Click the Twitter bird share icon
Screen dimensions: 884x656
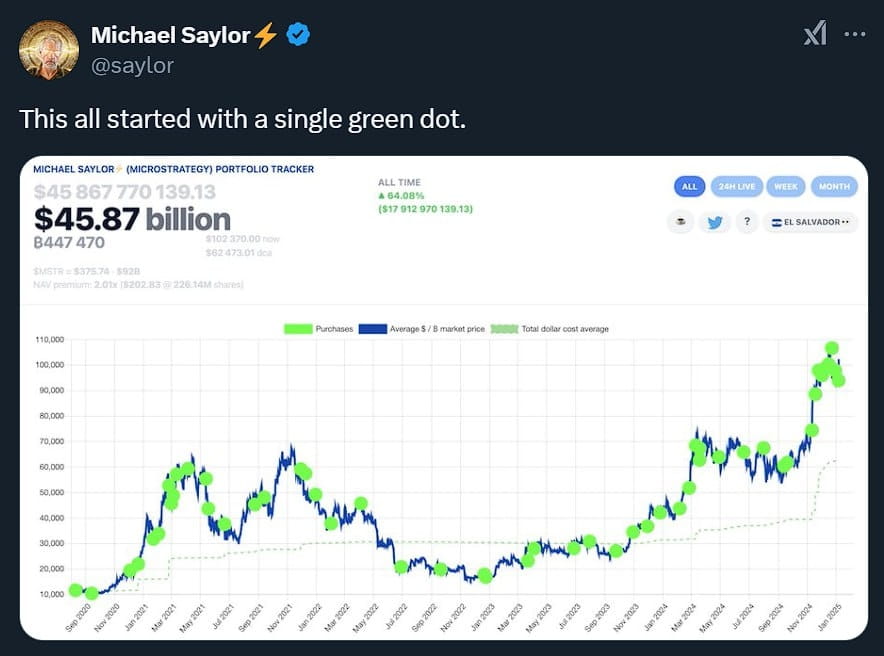click(714, 222)
